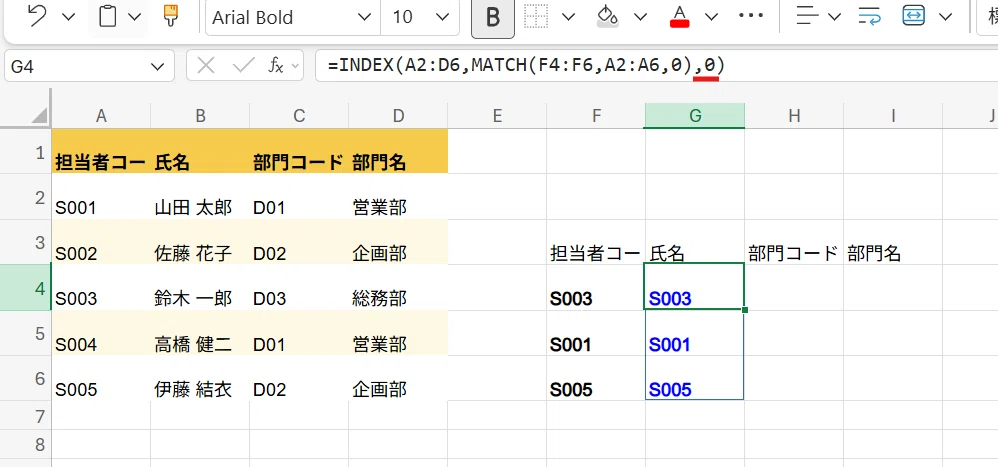Click cell containing 伊藤 結衣
The width and height of the screenshot is (998, 467).
coord(200,379)
